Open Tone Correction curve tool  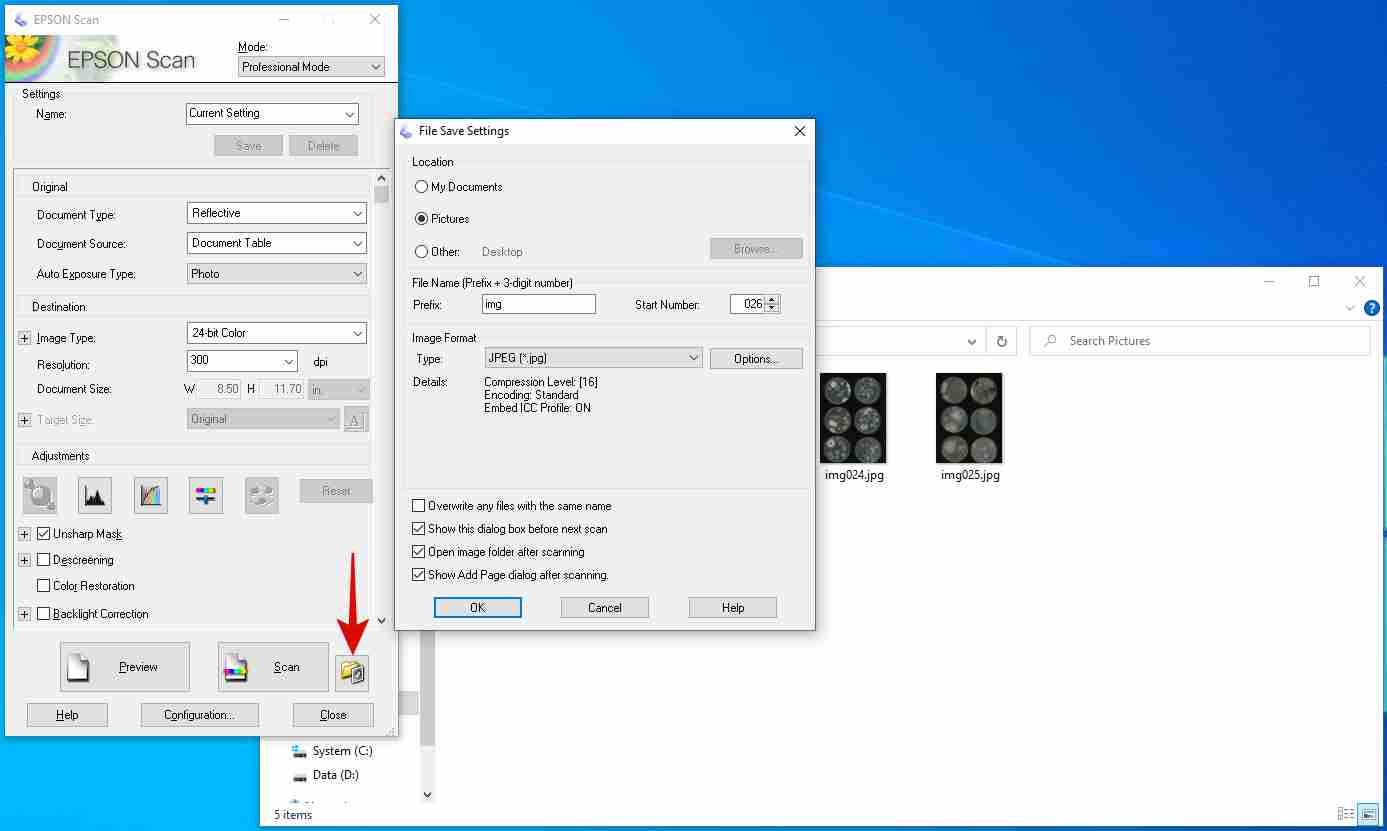pos(151,495)
